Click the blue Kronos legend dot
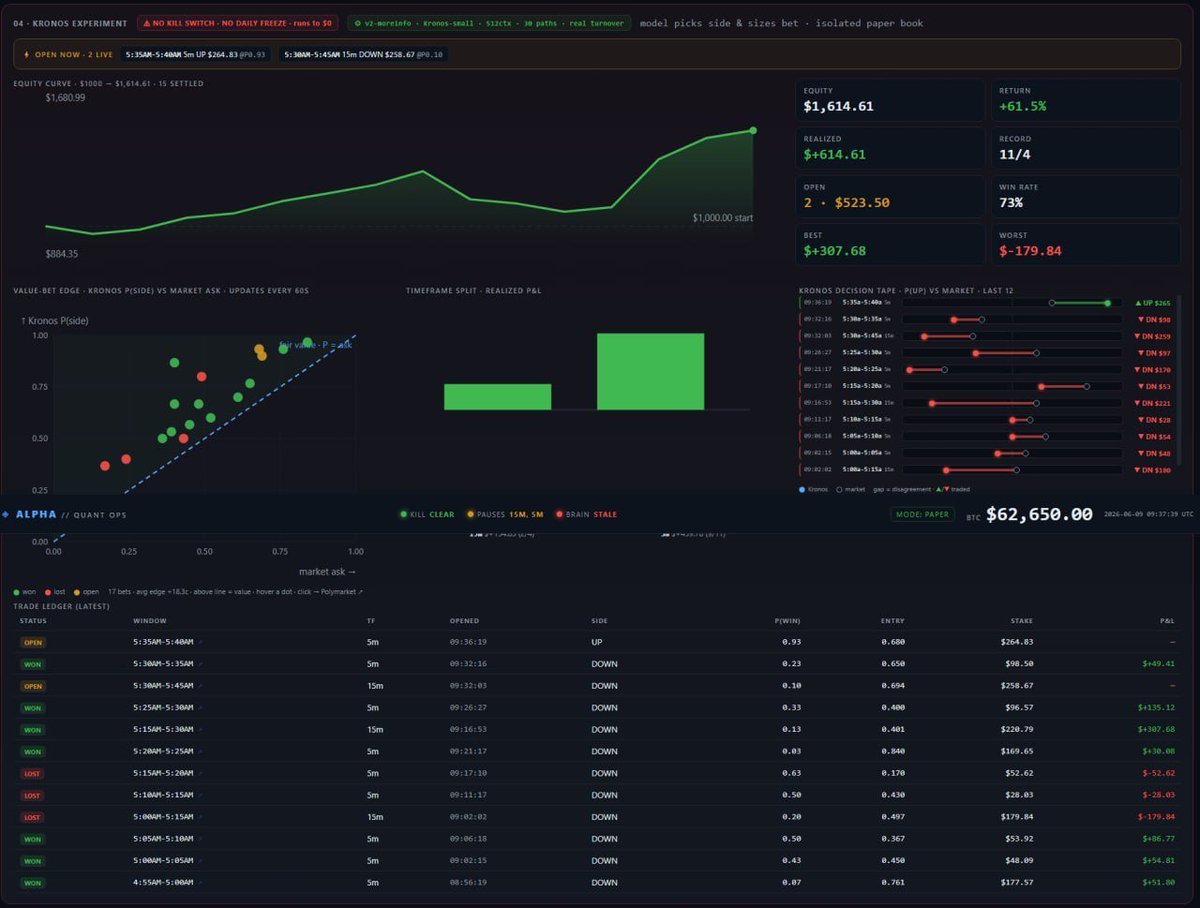Screen dimensions: 1200x908 click(x=803, y=489)
